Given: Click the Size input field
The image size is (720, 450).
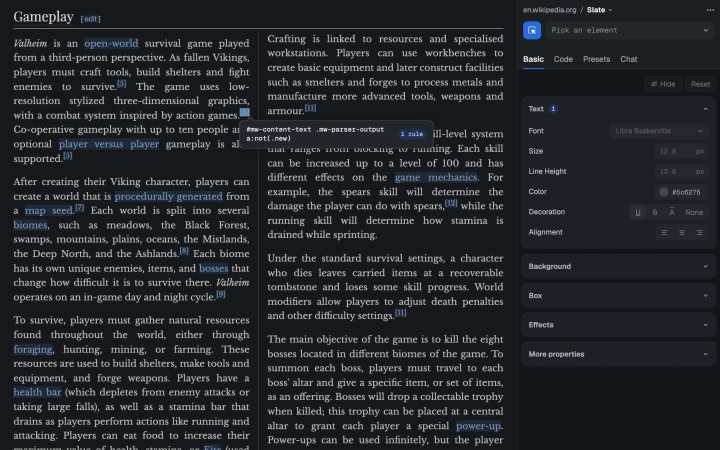Looking at the screenshot, I should [681, 151].
